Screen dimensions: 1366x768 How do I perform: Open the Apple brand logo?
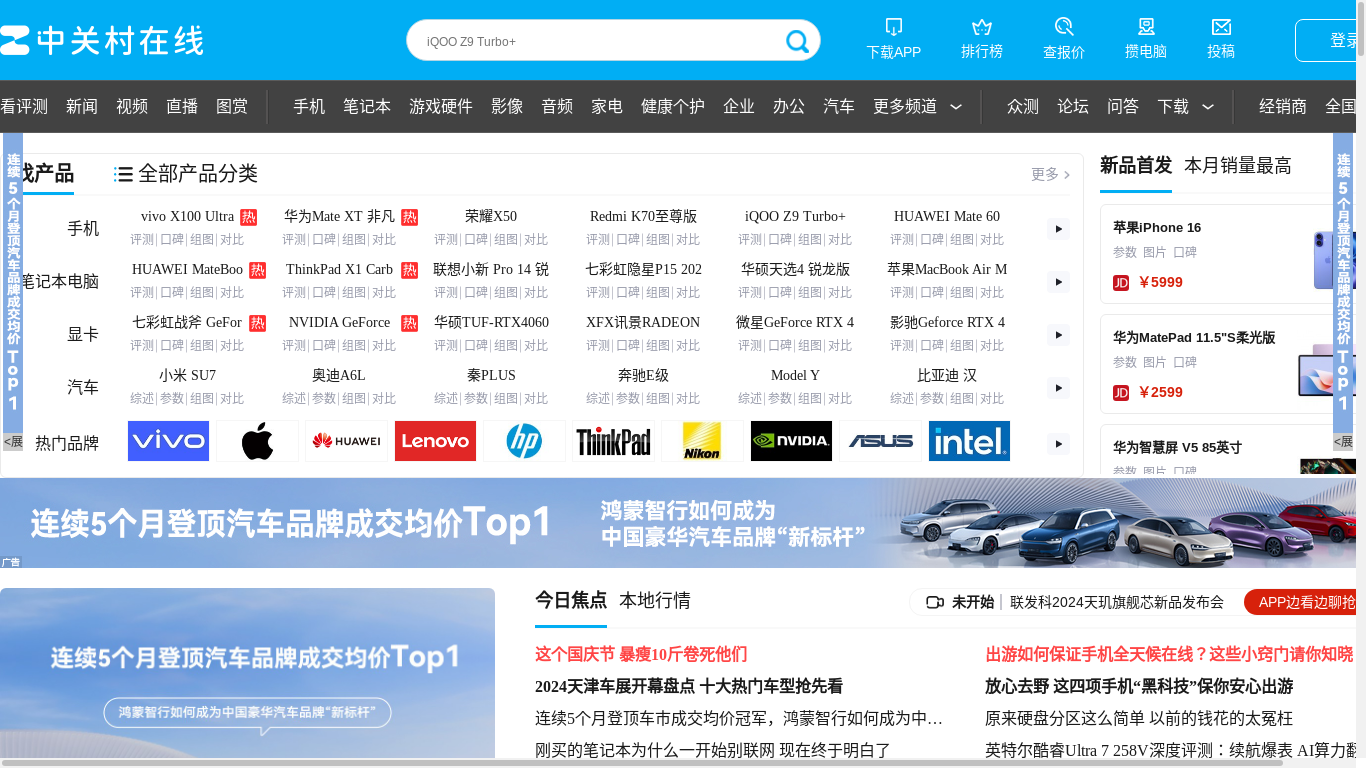point(257,441)
